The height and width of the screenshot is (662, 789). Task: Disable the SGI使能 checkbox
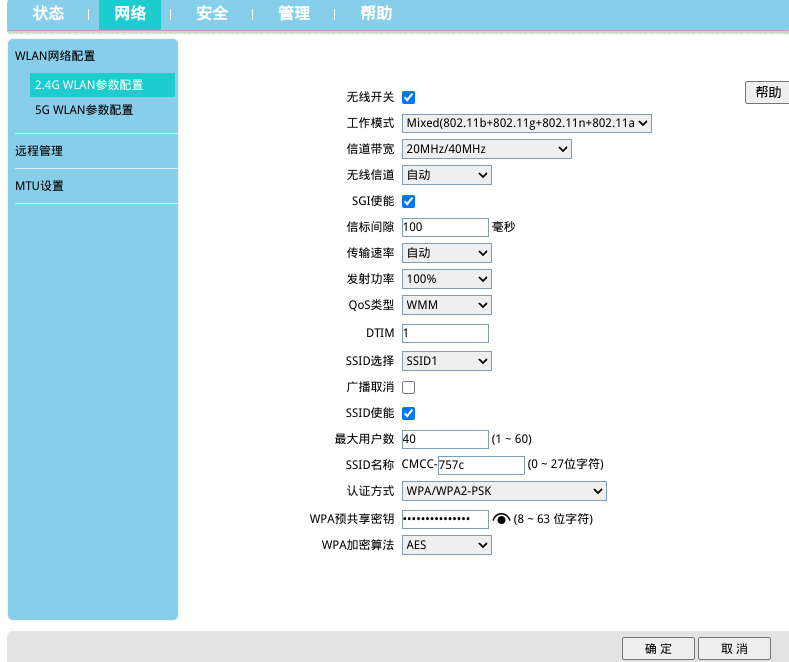click(x=408, y=201)
